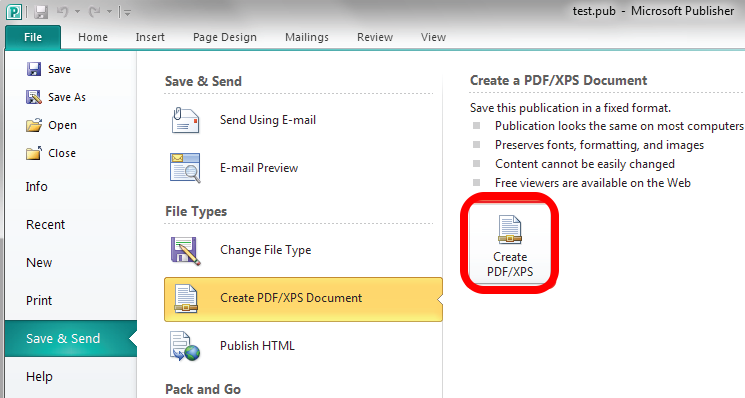Expand Customize Quick Access Toolbar dropdown
Screen dimensions: 745x398
click(x=126, y=12)
